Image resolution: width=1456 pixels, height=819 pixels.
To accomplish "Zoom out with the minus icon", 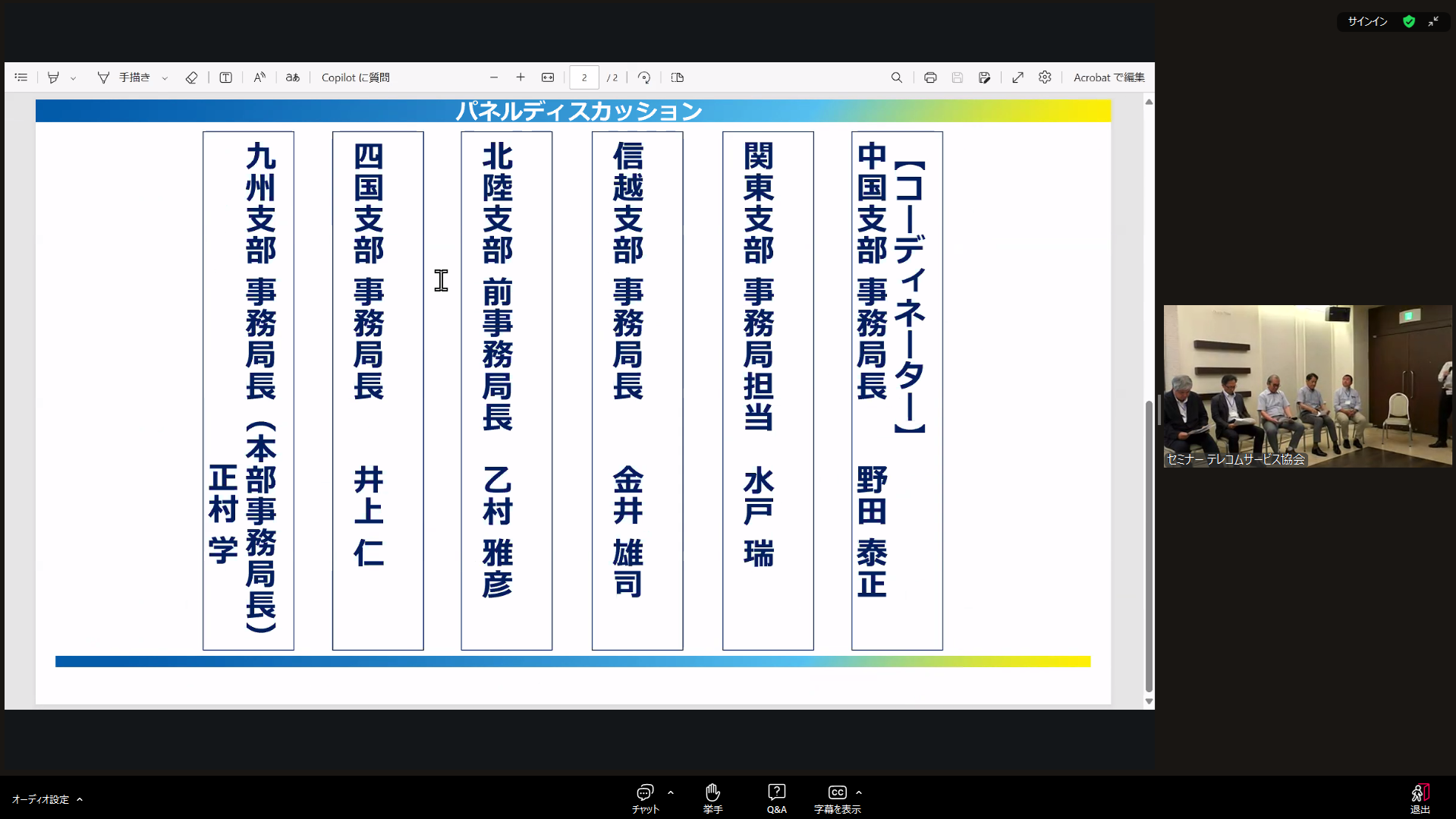I will point(494,77).
